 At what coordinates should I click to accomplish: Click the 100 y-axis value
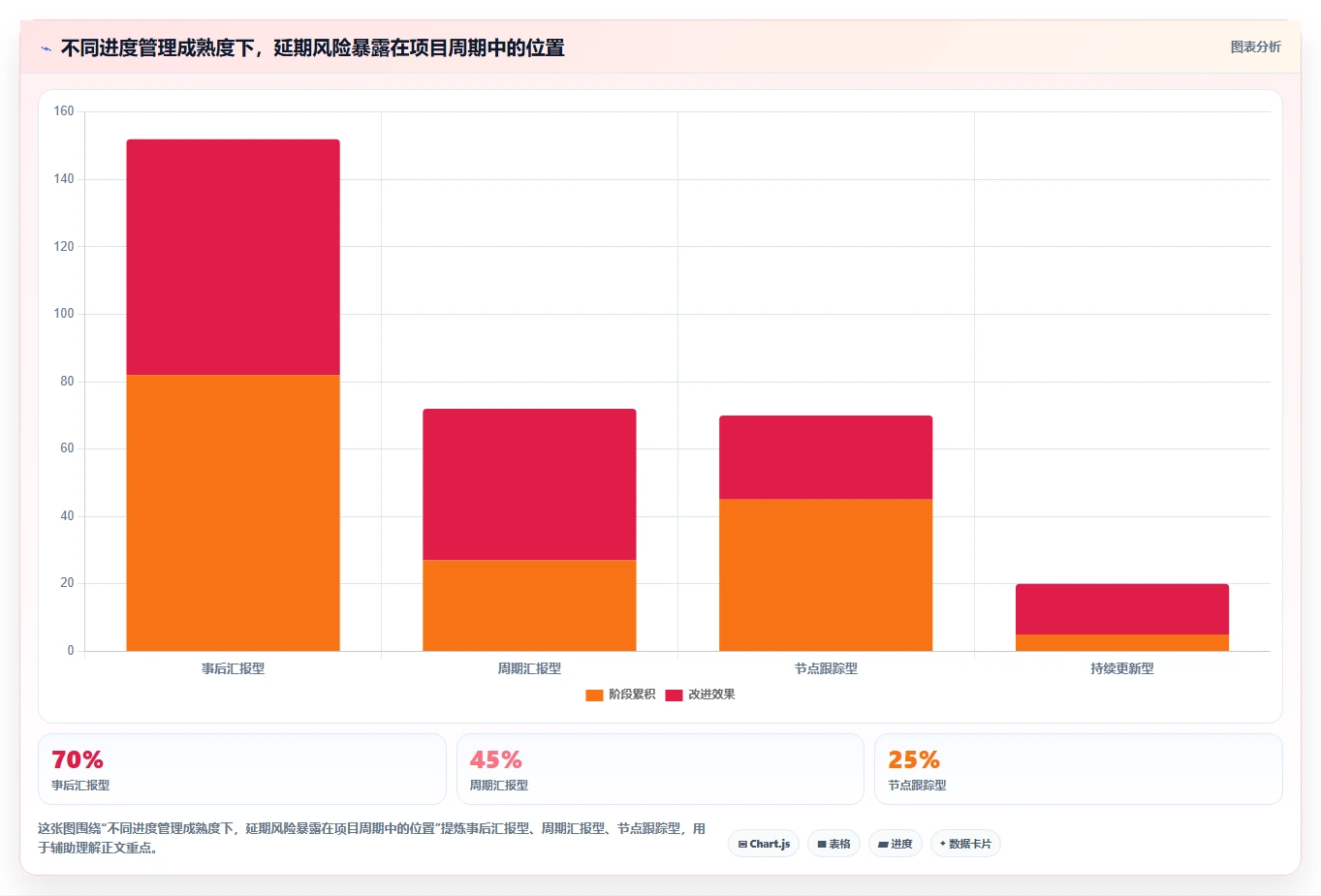(64, 314)
